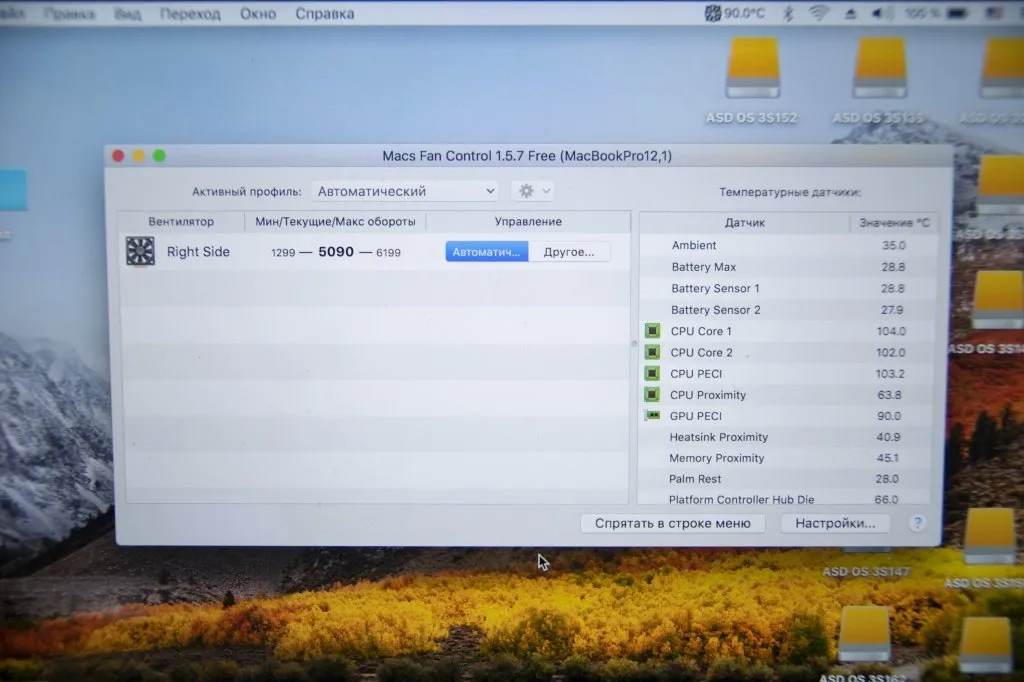Open Настройки... preferences button
This screenshot has width=1024, height=682.
point(835,523)
